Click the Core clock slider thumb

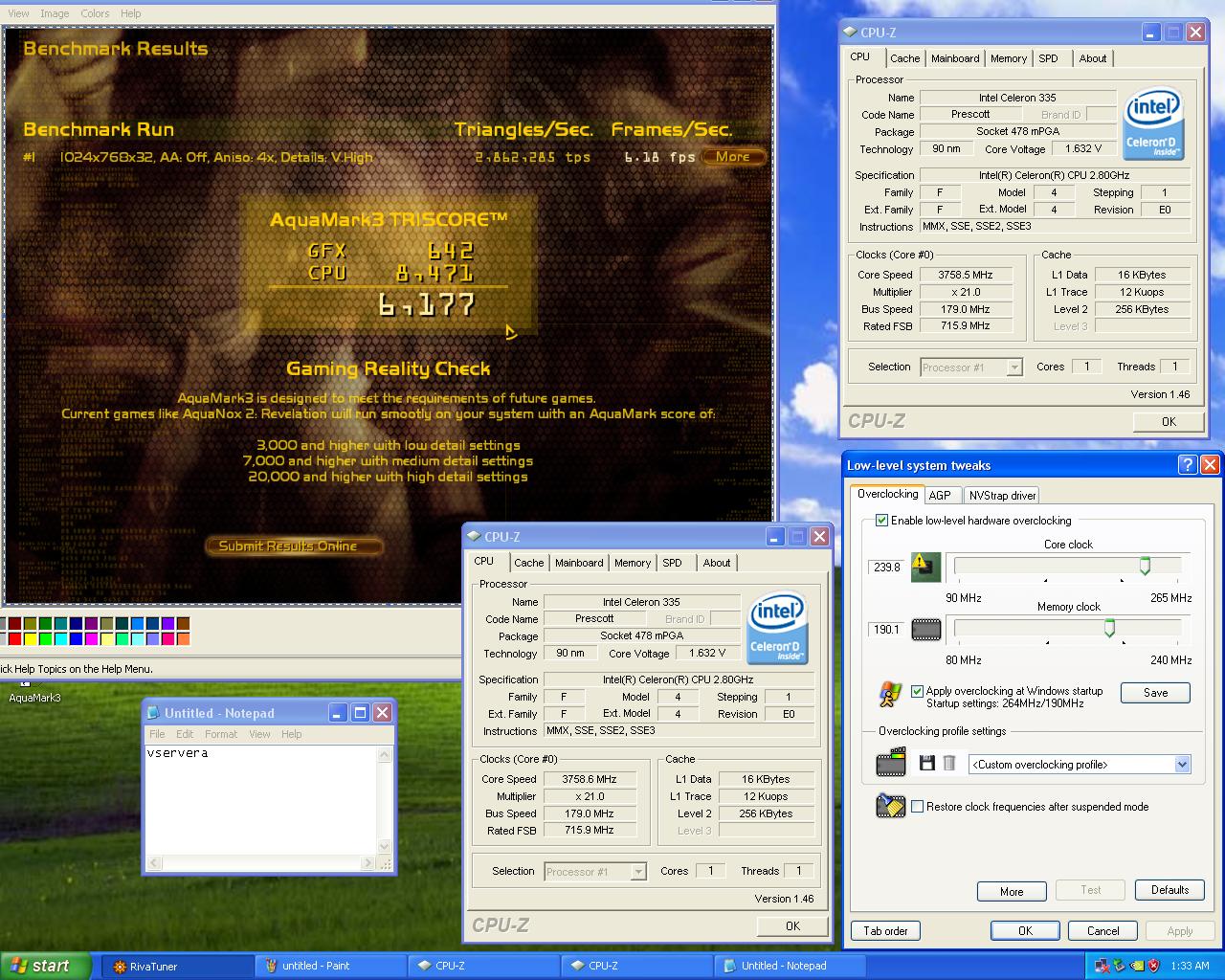point(1145,566)
